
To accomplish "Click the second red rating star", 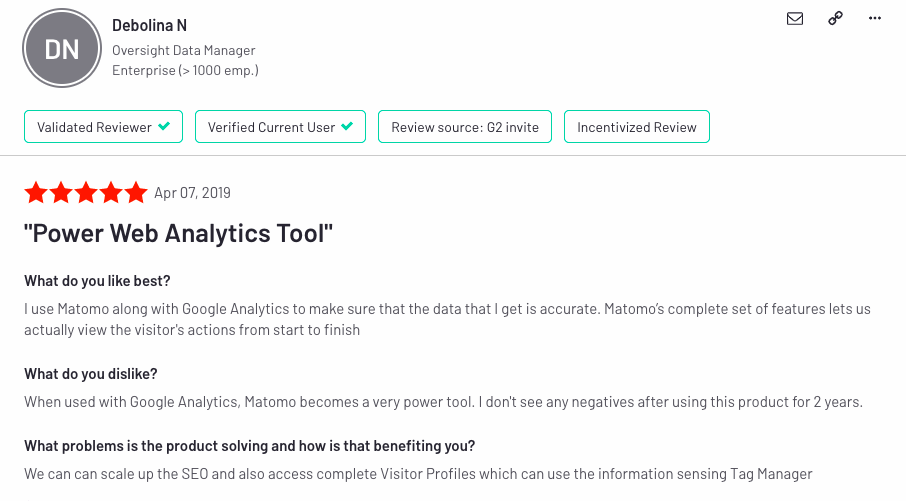I will [61, 192].
